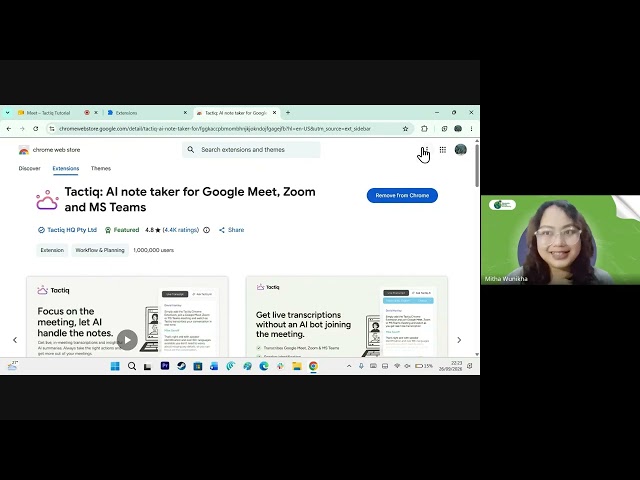Close the Meet – Tactiq Tutorial tab
The image size is (640, 480).
[96, 113]
